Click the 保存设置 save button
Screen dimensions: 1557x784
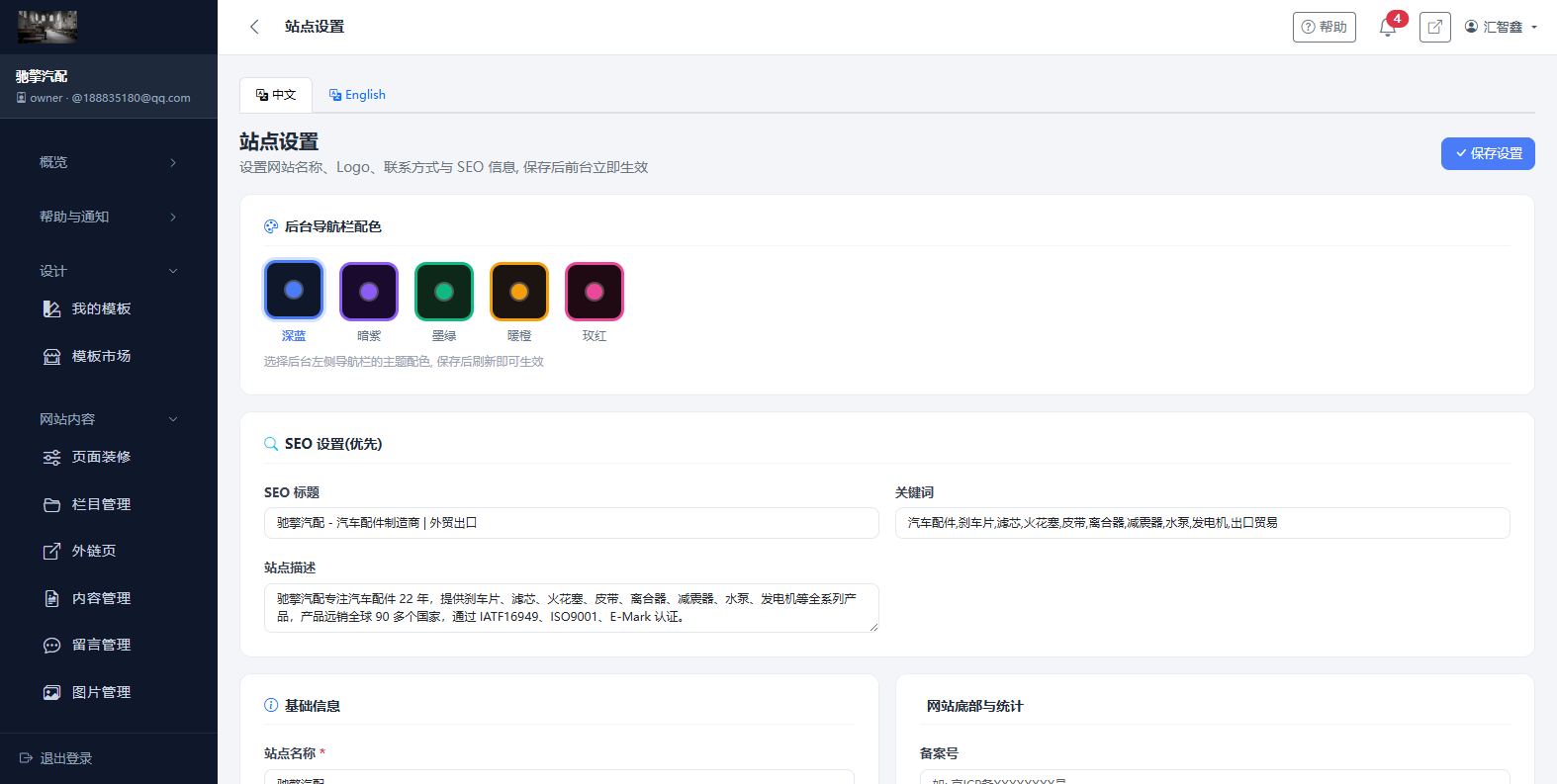(x=1488, y=153)
